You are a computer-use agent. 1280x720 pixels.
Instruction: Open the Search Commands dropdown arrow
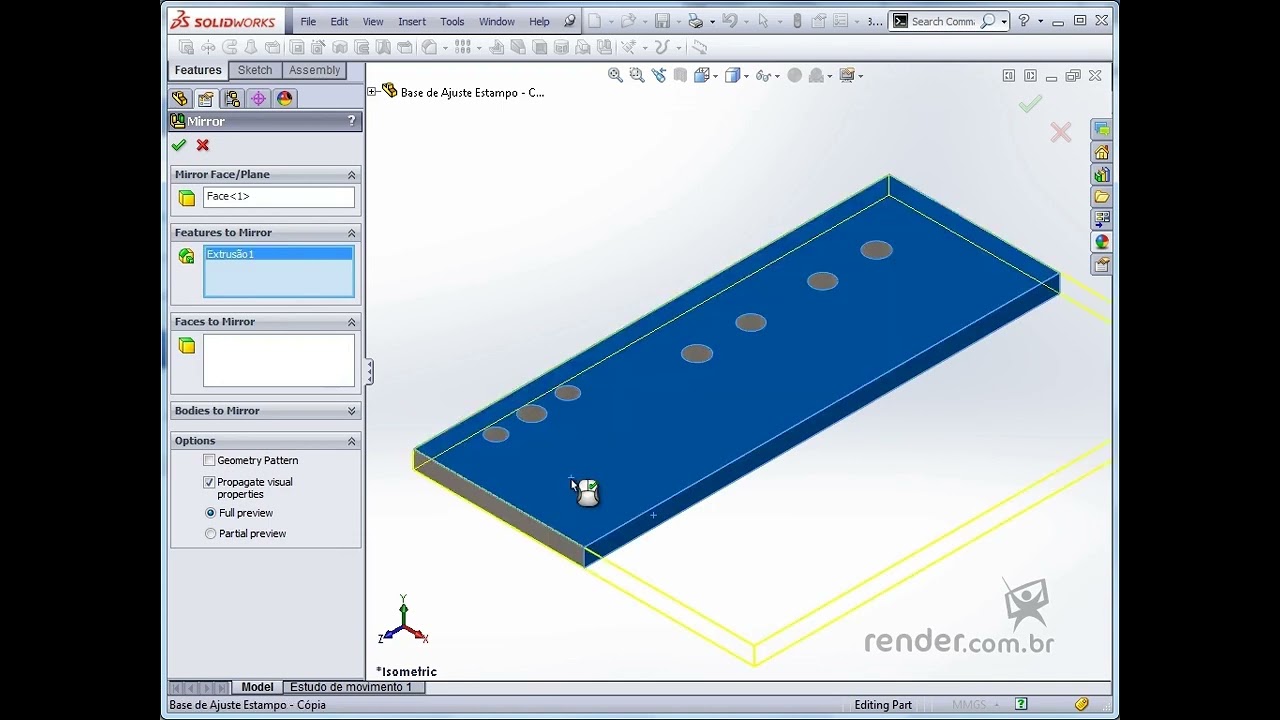pyautogui.click(x=1004, y=21)
